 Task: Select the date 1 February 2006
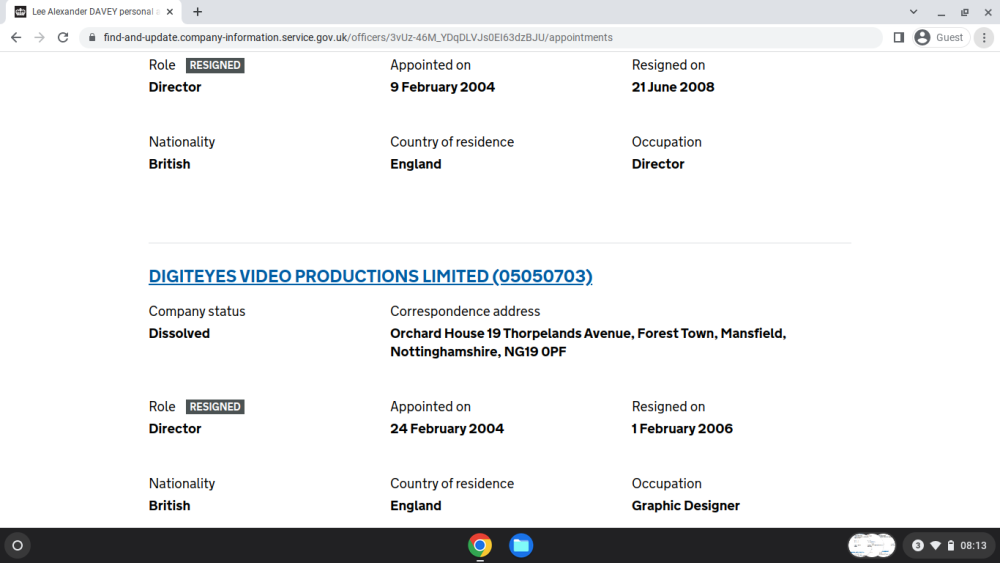pyautogui.click(x=682, y=429)
